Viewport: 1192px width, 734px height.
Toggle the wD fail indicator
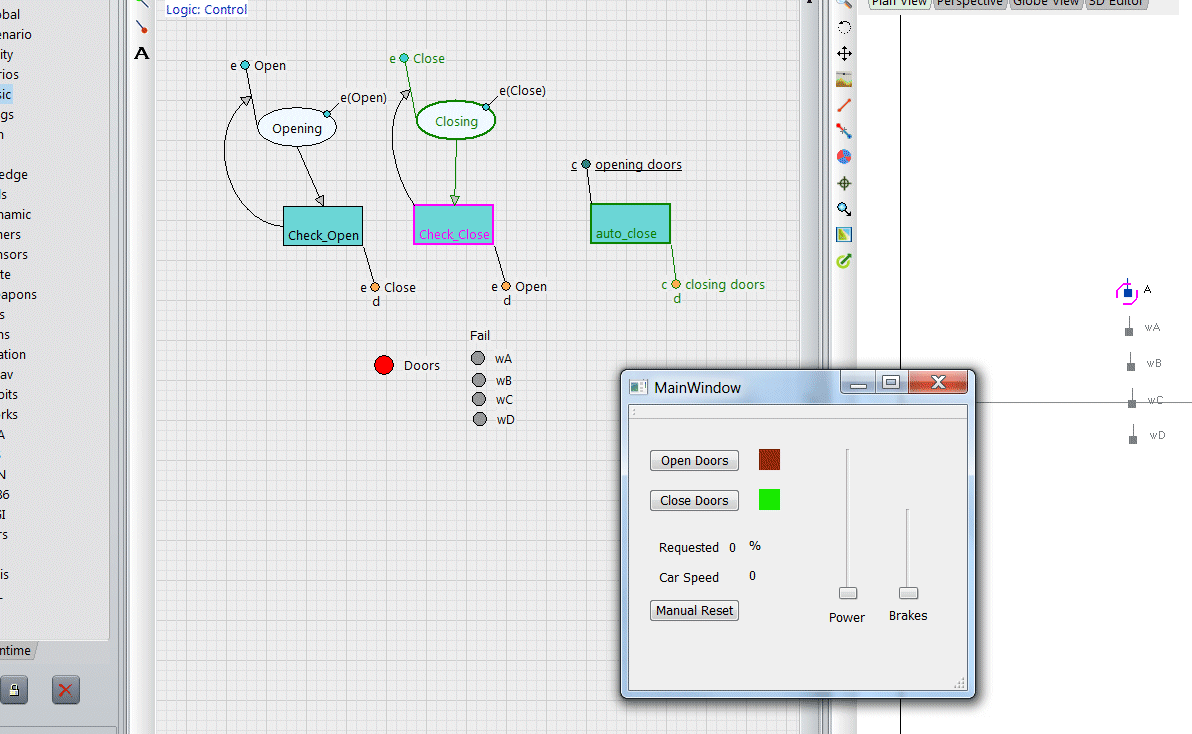pos(479,419)
